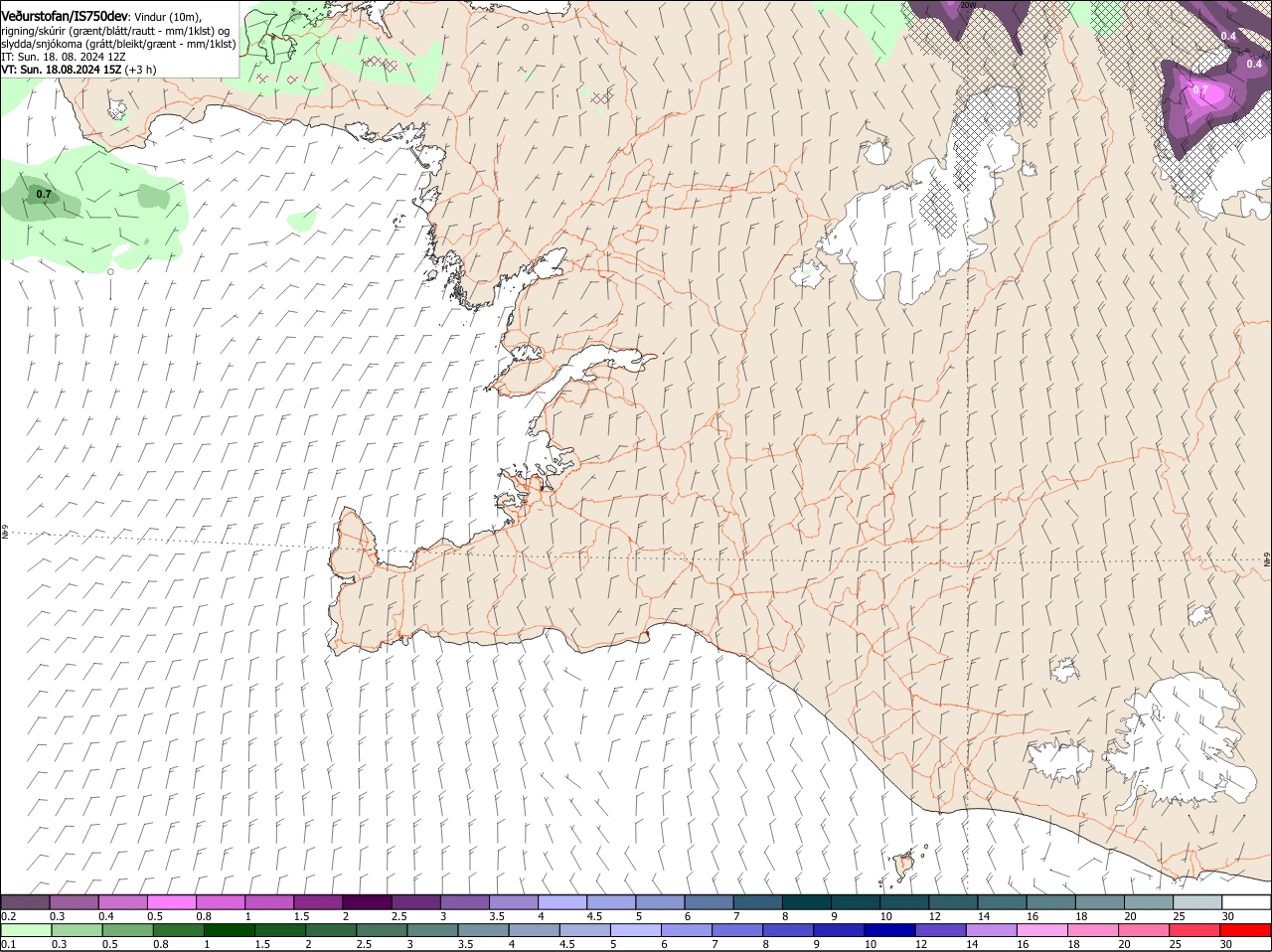
Task: Click the dark teal upper-row swatch starting at 9
Action: click(856, 902)
